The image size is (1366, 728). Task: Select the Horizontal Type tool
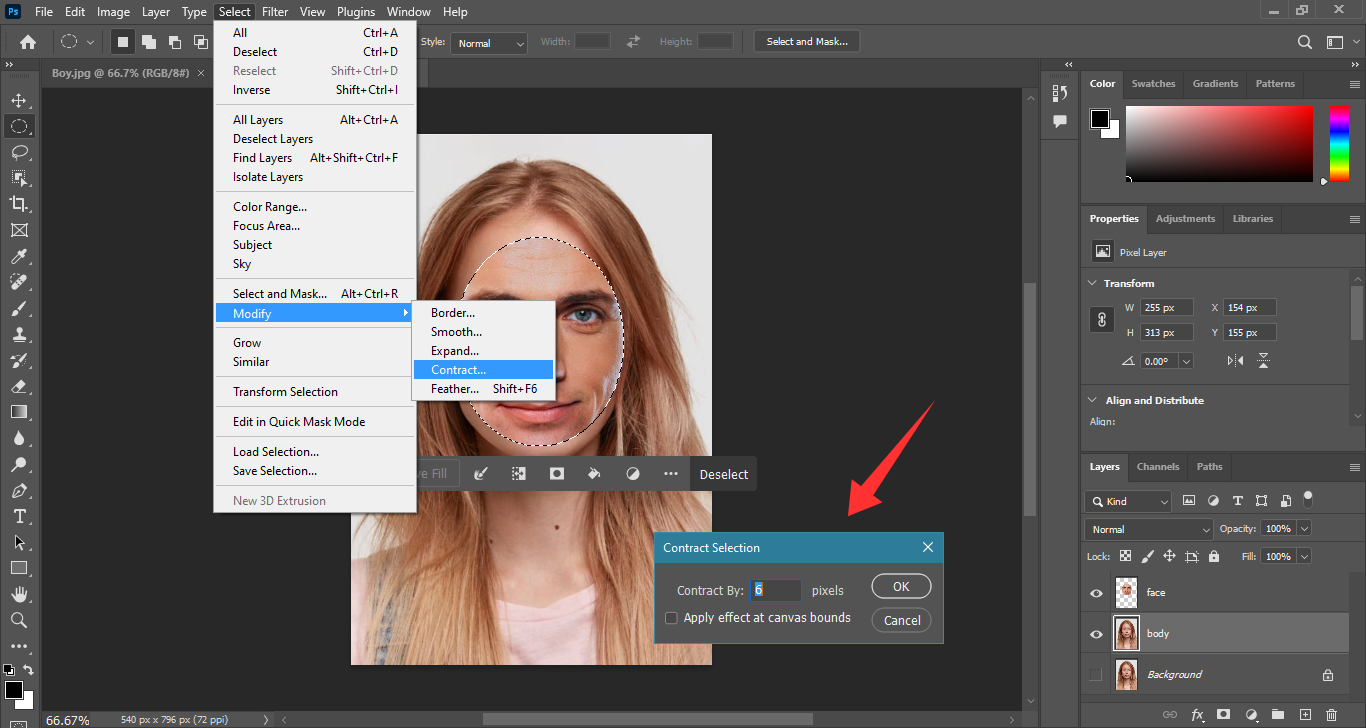pyautogui.click(x=19, y=516)
